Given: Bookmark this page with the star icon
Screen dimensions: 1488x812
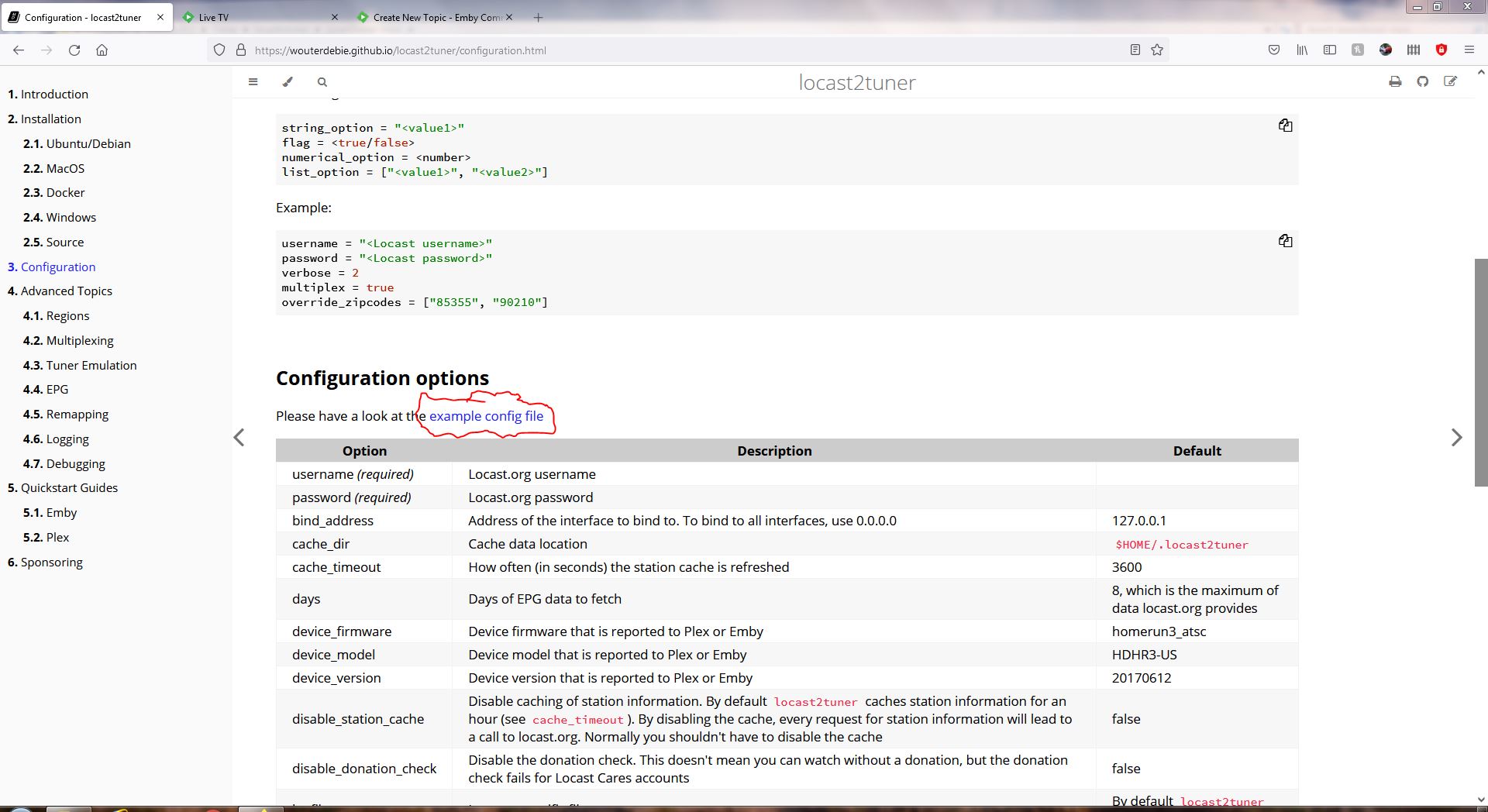Looking at the screenshot, I should [1157, 50].
